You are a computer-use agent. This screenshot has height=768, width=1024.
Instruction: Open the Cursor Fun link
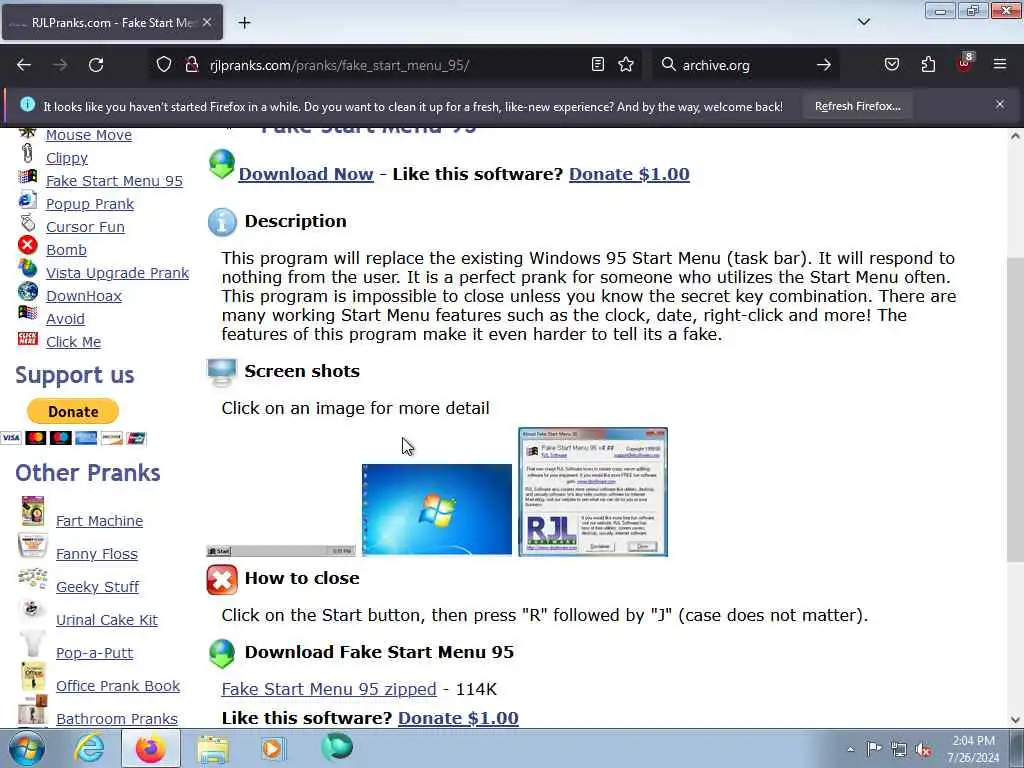[85, 227]
